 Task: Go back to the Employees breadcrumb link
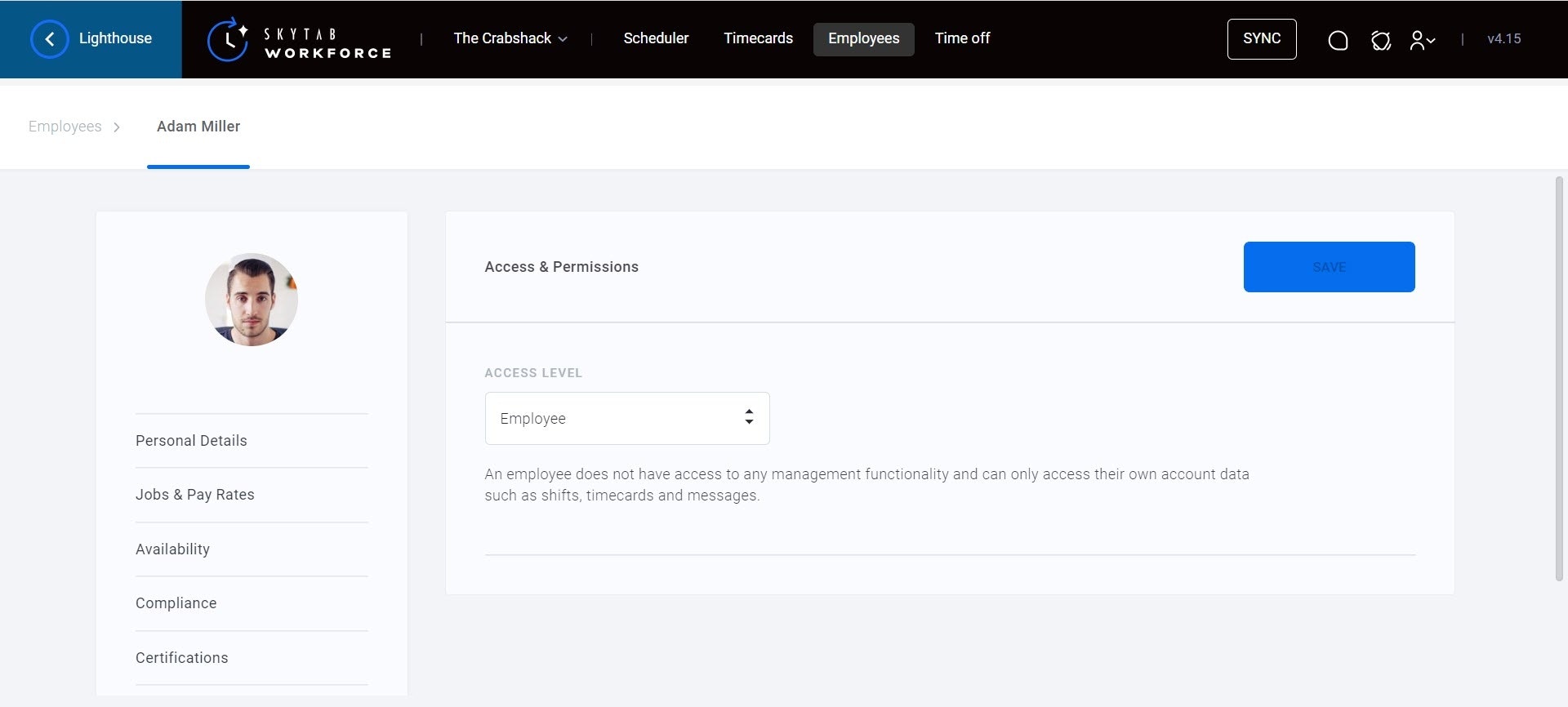coord(65,127)
